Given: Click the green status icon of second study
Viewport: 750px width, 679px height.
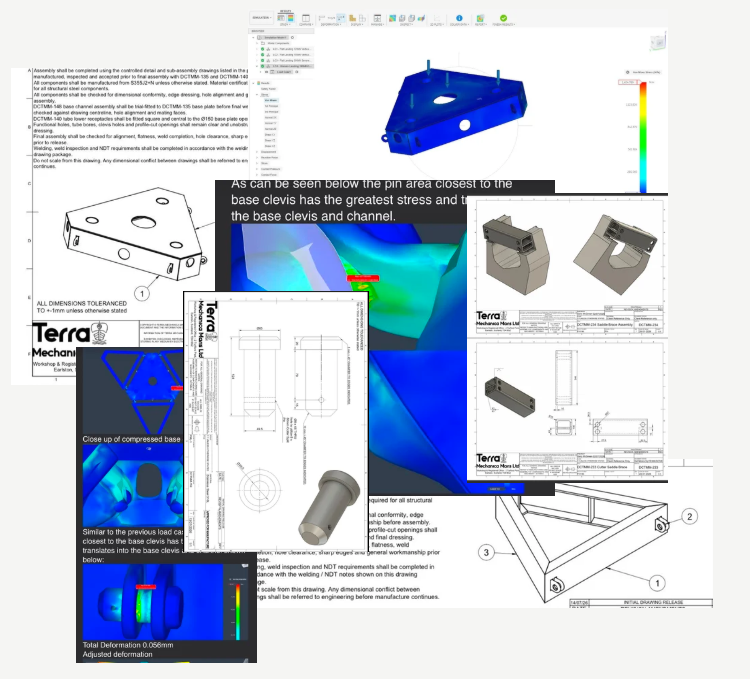Looking at the screenshot, I should (x=263, y=55).
